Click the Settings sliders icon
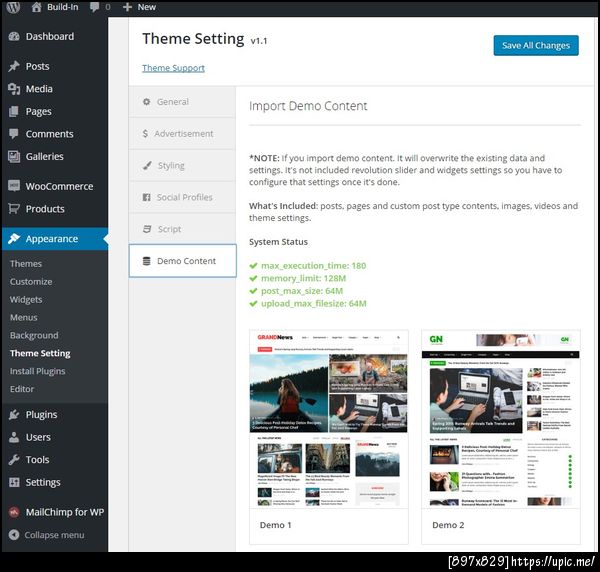The image size is (600, 572). point(14,482)
